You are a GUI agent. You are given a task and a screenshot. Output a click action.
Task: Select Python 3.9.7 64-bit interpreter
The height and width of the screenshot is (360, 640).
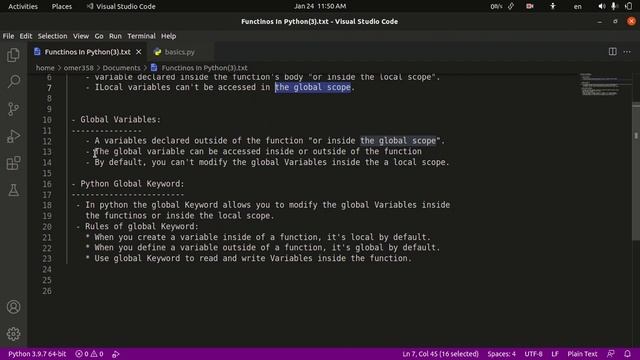pos(37,354)
